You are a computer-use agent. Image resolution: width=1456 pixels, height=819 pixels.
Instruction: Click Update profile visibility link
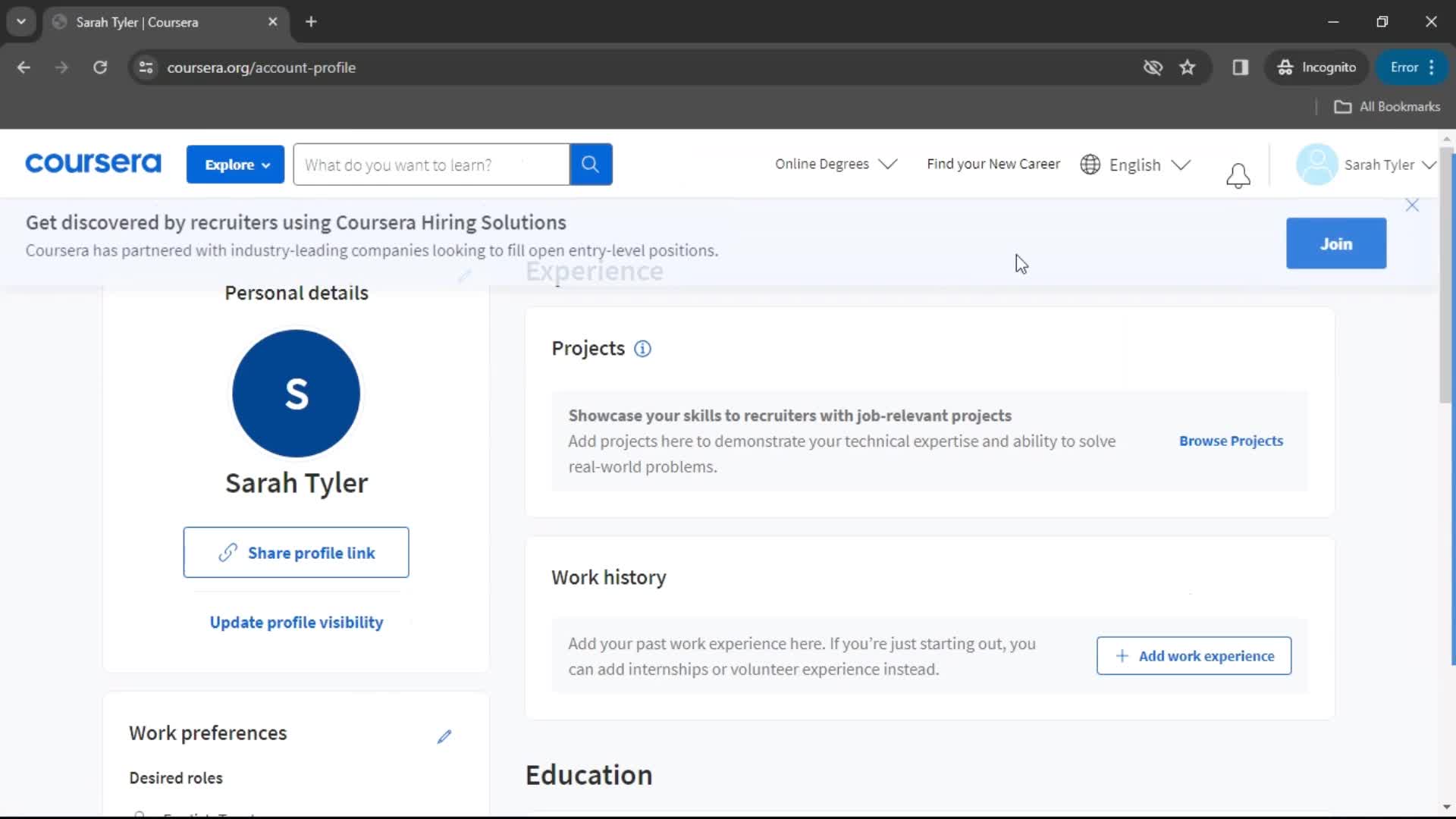(297, 623)
